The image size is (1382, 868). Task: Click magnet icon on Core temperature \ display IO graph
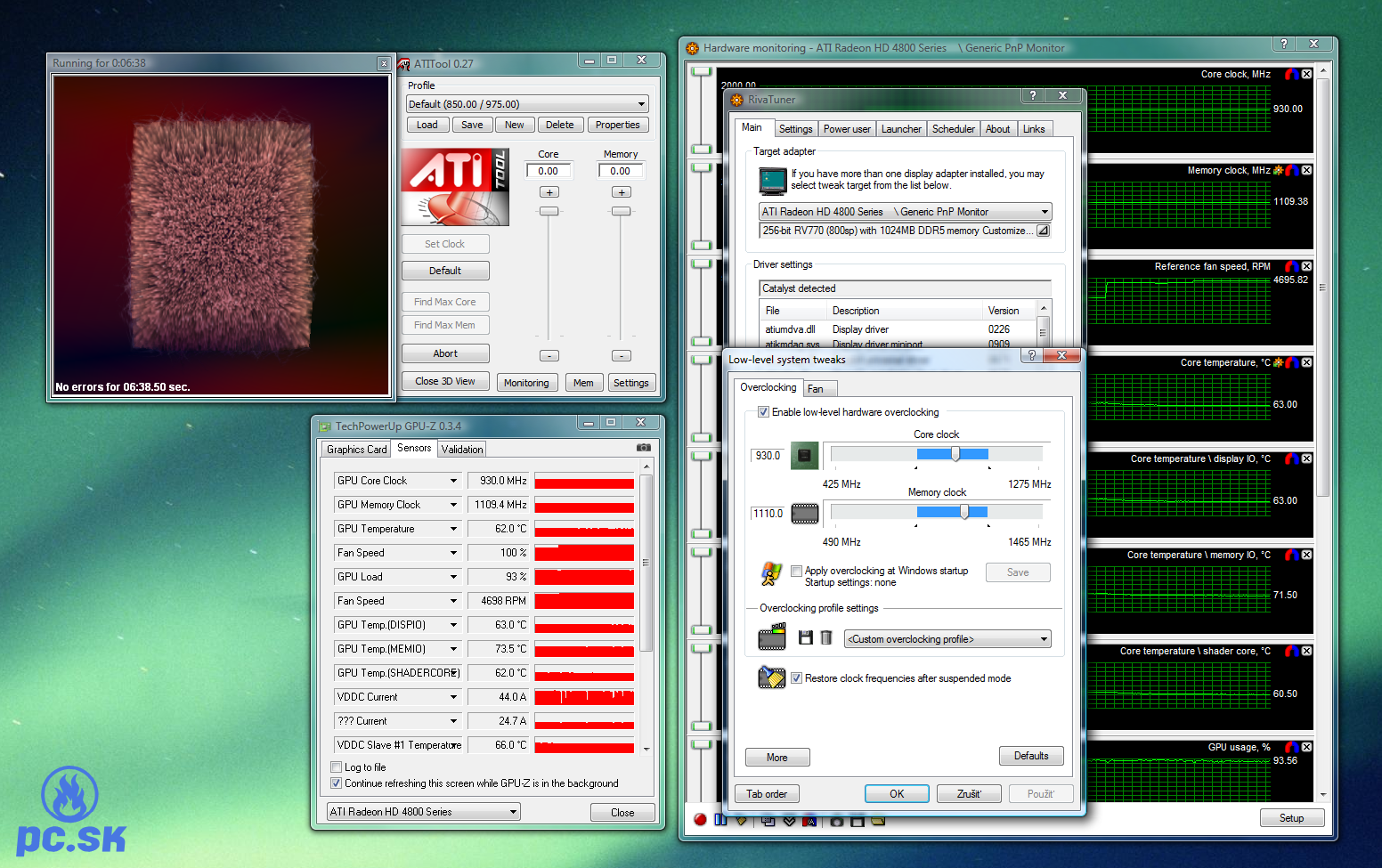1292,458
